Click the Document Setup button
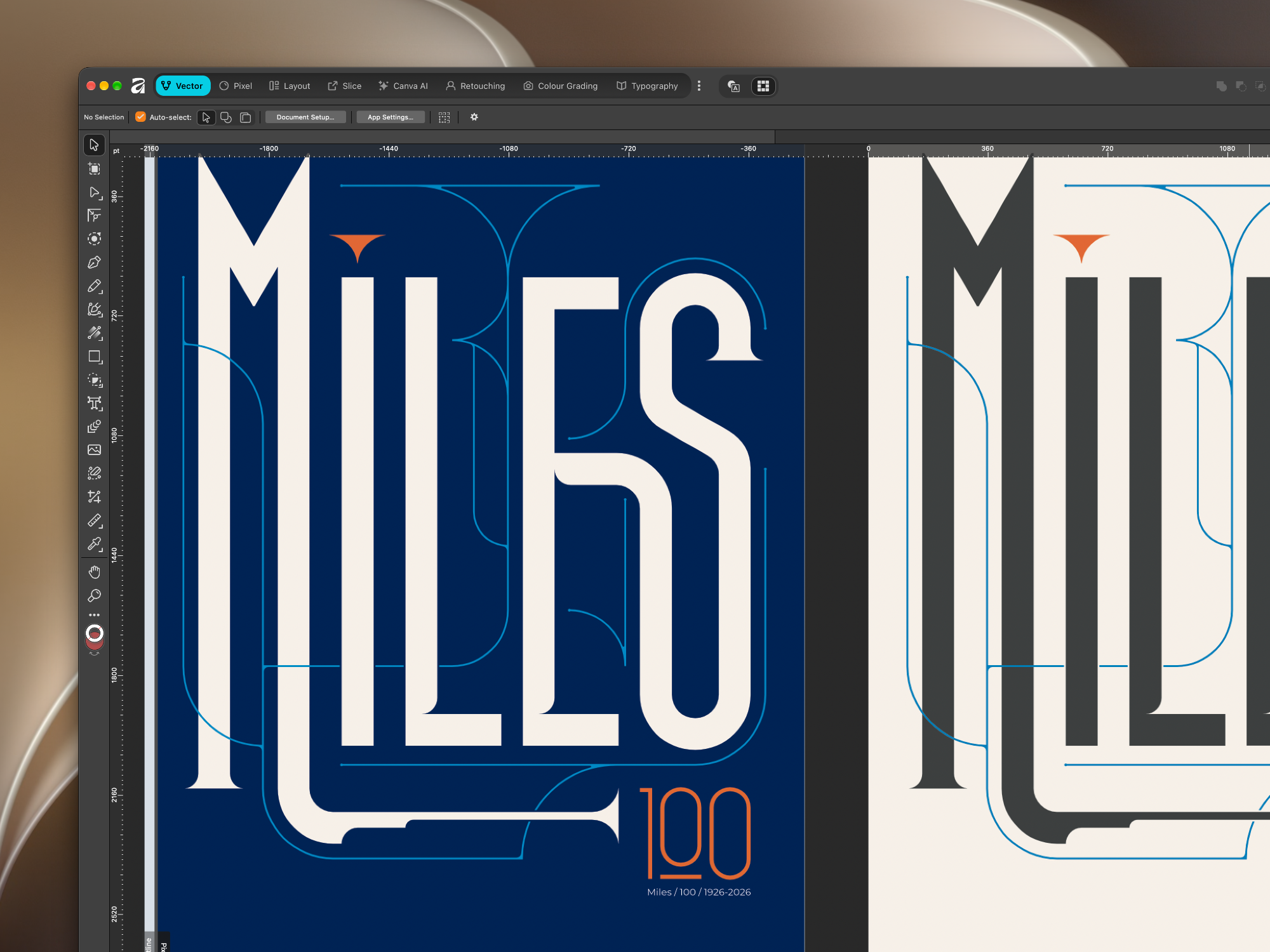The height and width of the screenshot is (952, 1270). click(x=305, y=117)
